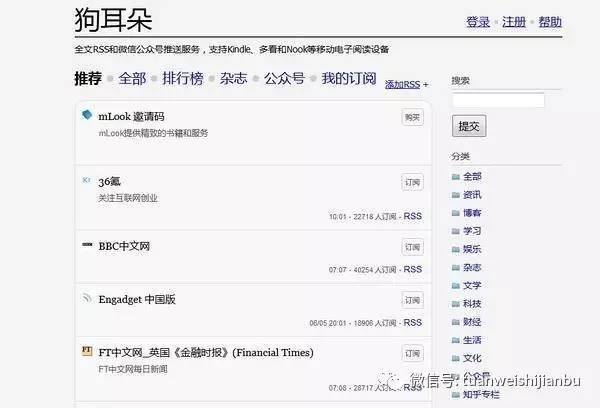Click folder icon beside 生活 category
Image resolution: width=600 pixels, height=408 pixels.
[455, 340]
